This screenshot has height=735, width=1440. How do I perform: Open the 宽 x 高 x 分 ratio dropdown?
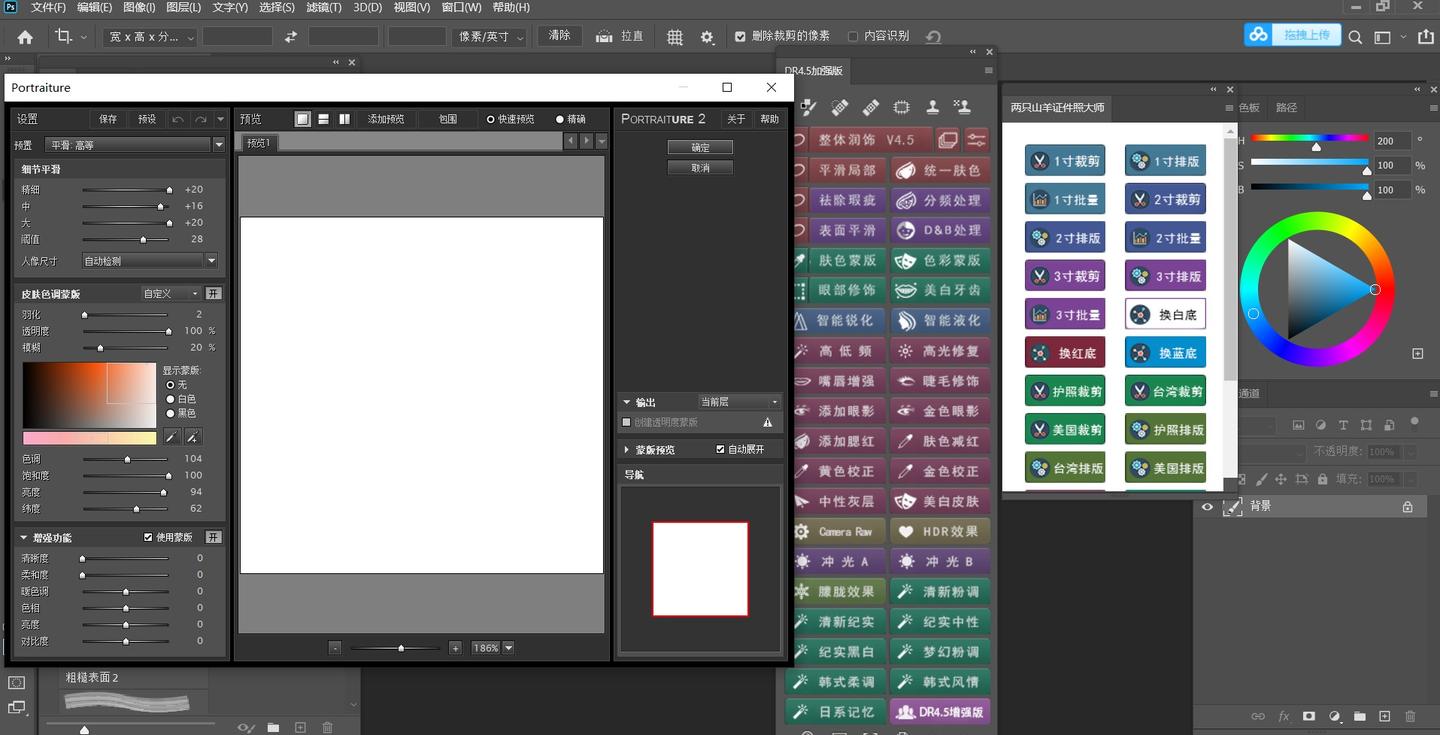tap(151, 37)
